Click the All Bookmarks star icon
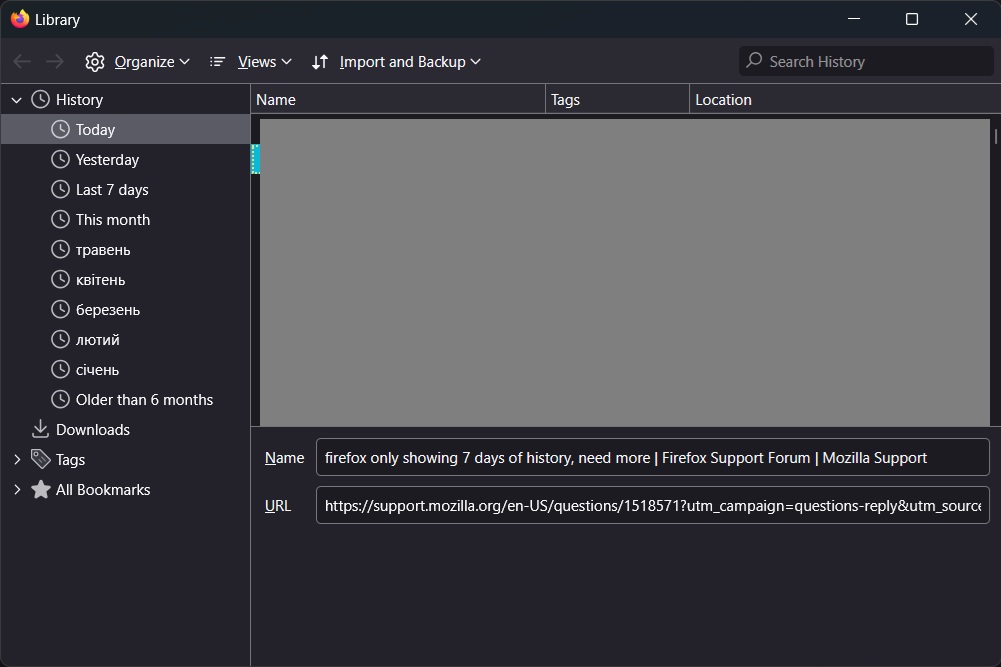This screenshot has height=667, width=1001. 40,489
